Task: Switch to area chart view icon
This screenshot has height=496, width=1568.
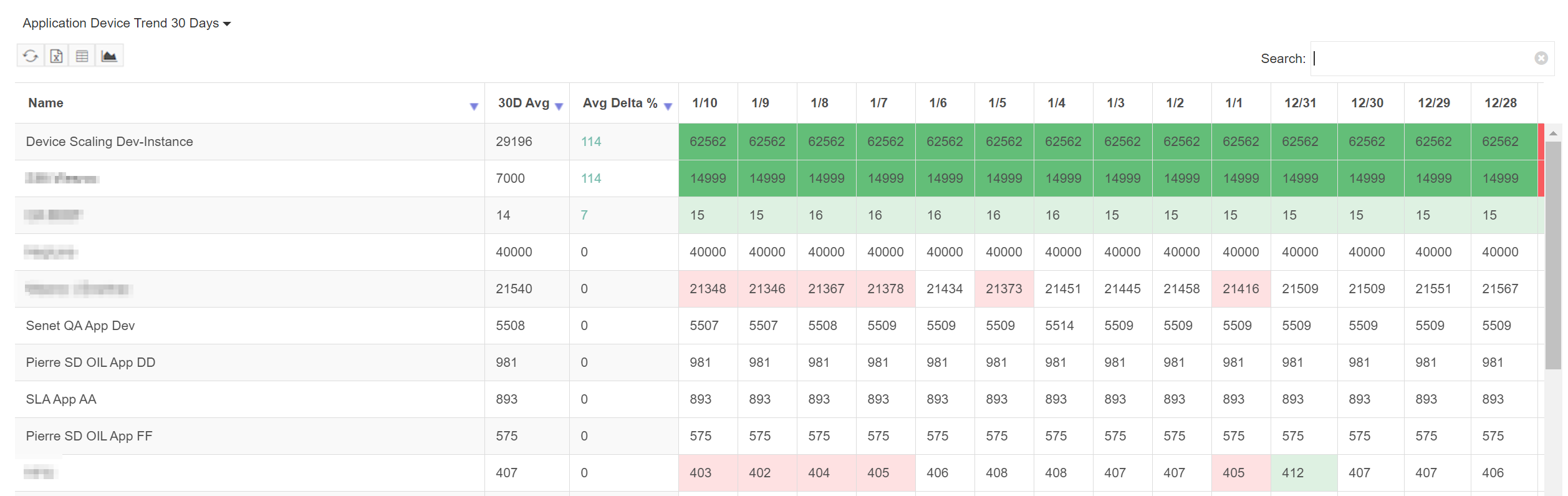Action: tap(109, 56)
